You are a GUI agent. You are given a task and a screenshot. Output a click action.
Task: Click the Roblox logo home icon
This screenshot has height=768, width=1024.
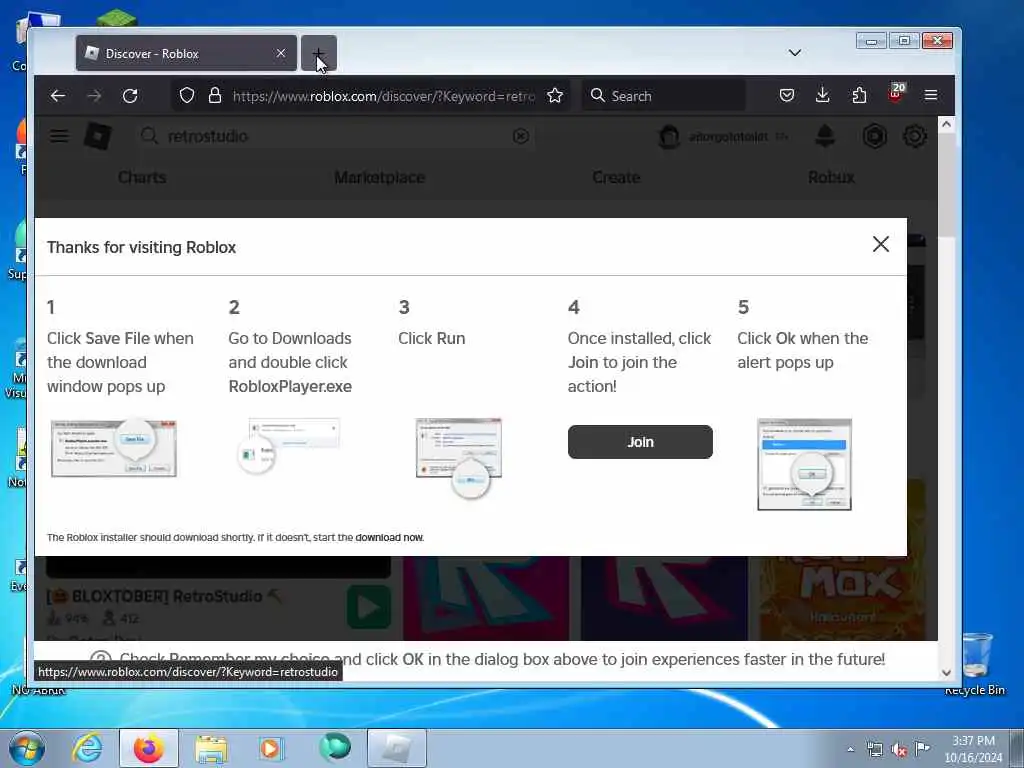pos(98,136)
